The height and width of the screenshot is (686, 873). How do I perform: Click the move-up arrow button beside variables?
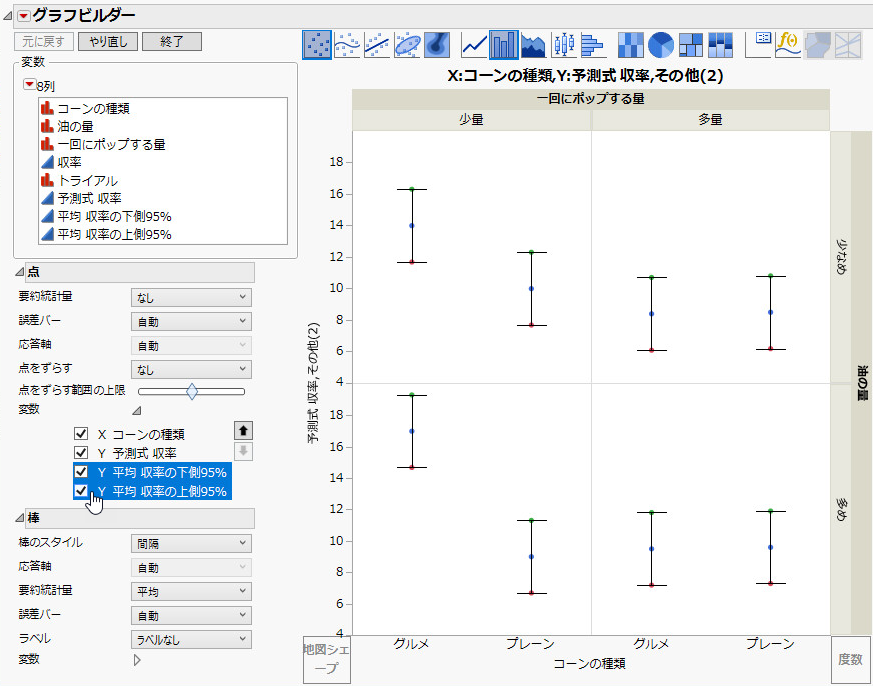coord(243,430)
